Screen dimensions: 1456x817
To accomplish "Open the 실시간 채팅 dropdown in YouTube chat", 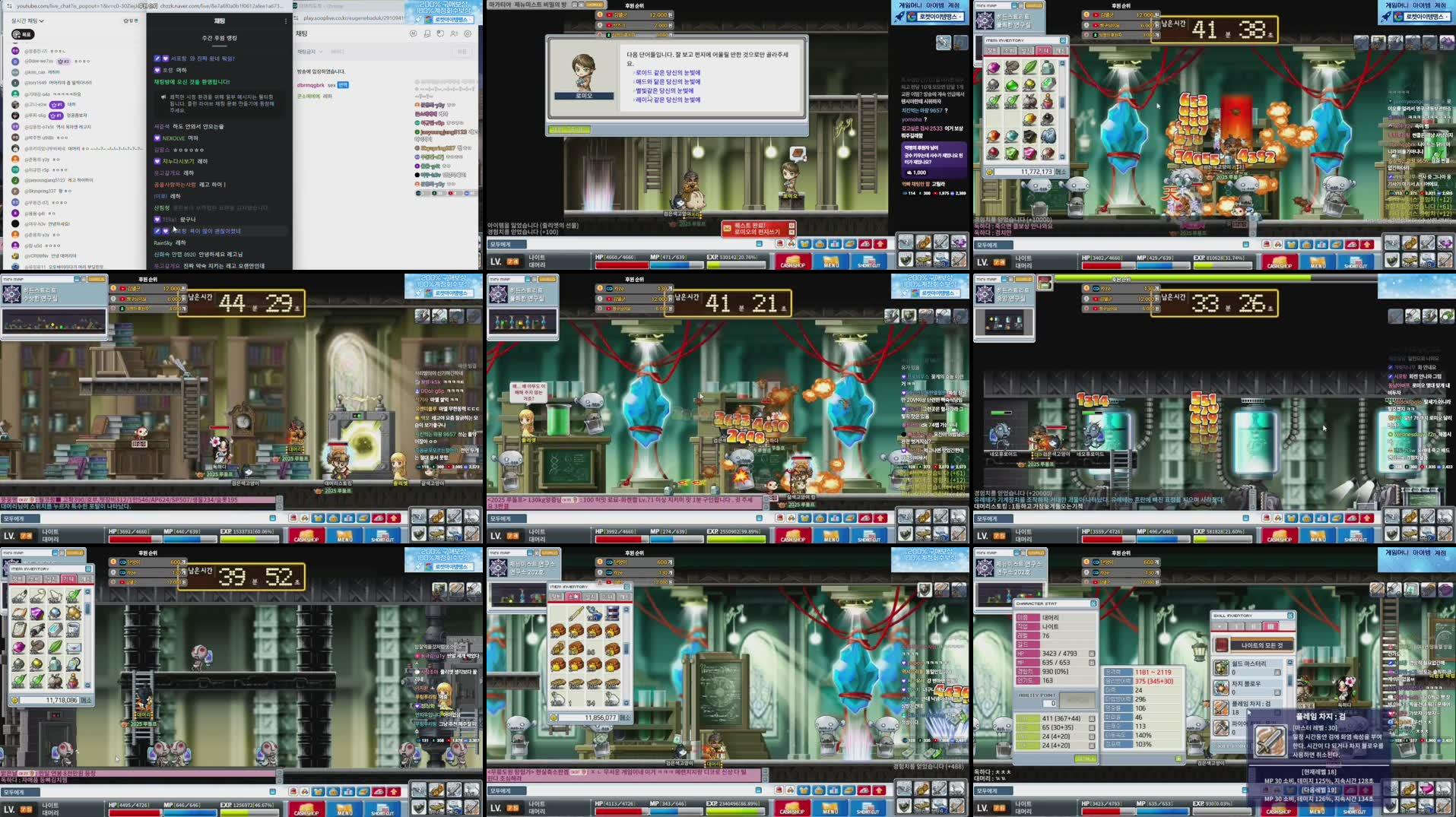I will point(27,21).
